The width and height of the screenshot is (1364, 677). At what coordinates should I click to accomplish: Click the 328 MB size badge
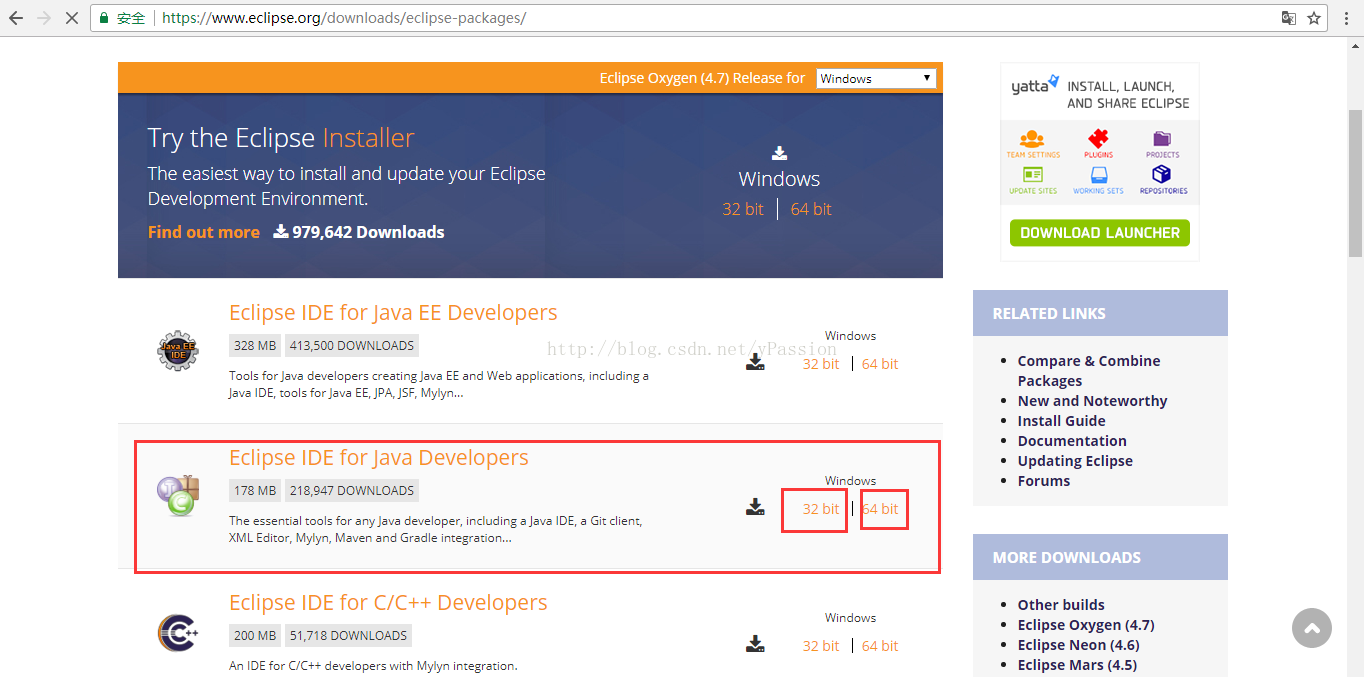[x=255, y=346]
